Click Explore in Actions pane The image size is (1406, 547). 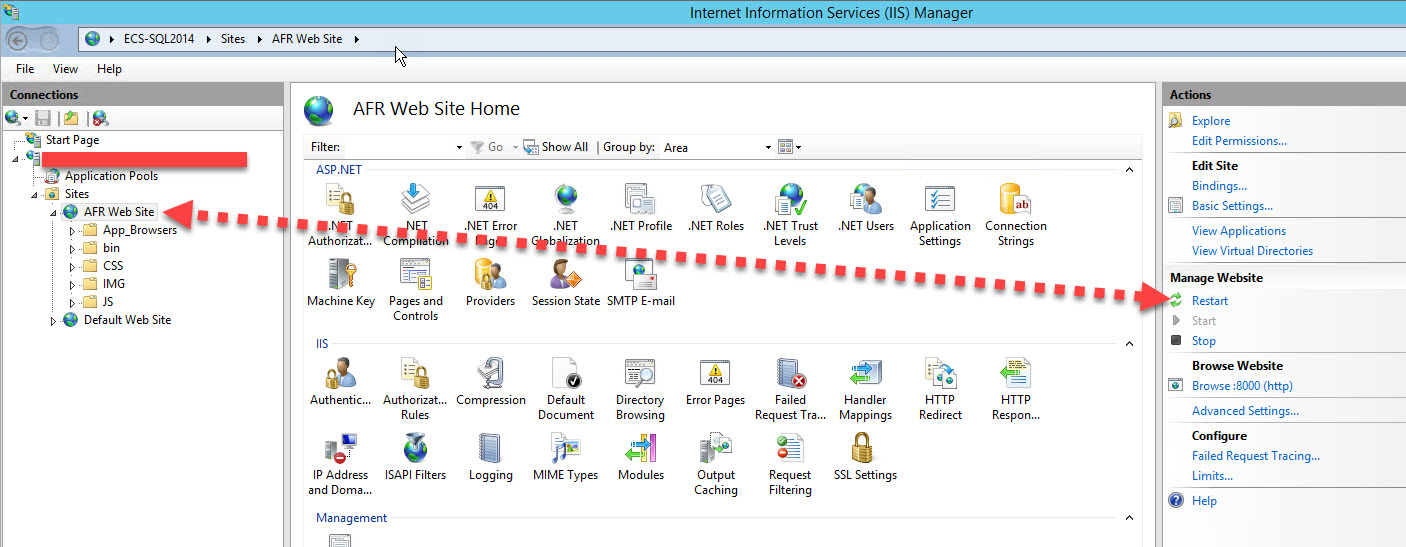[x=1211, y=121]
